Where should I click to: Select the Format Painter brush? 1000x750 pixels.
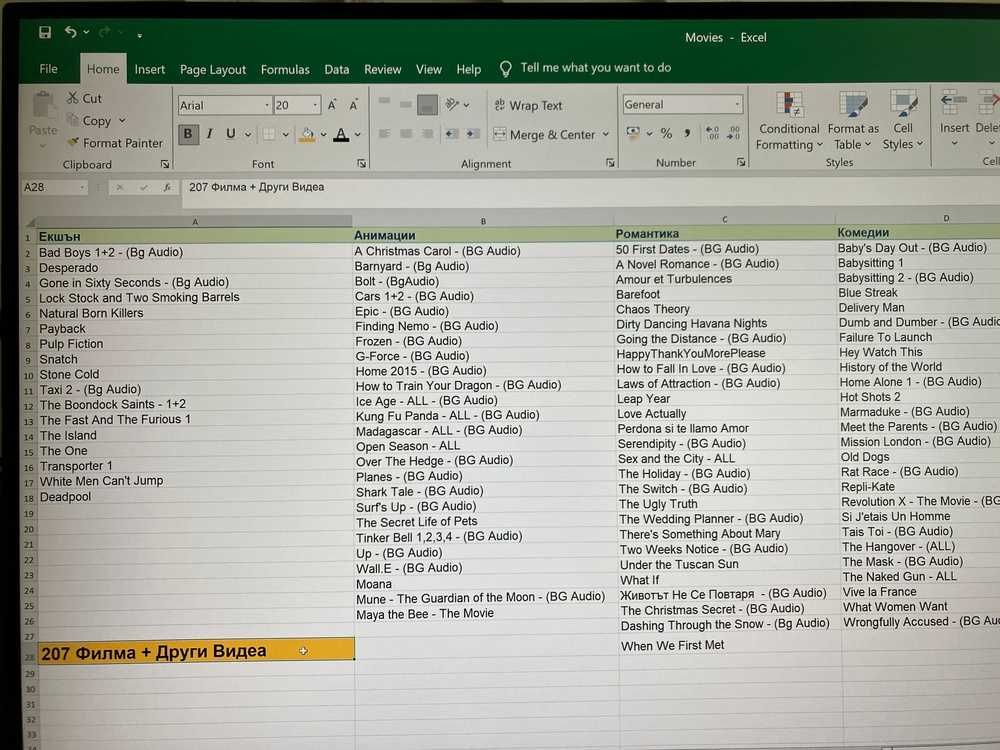(x=73, y=142)
